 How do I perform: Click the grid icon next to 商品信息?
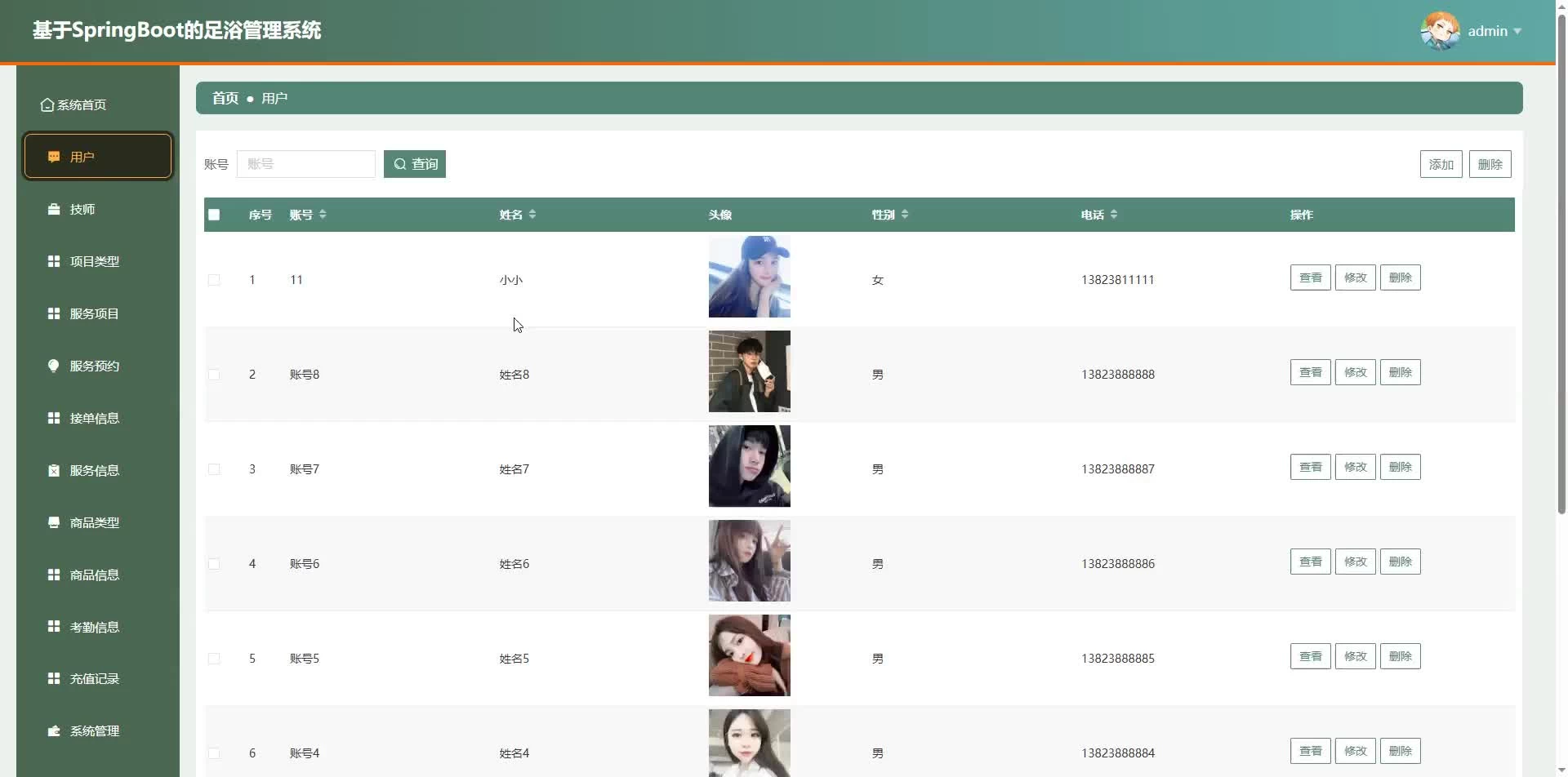[54, 575]
